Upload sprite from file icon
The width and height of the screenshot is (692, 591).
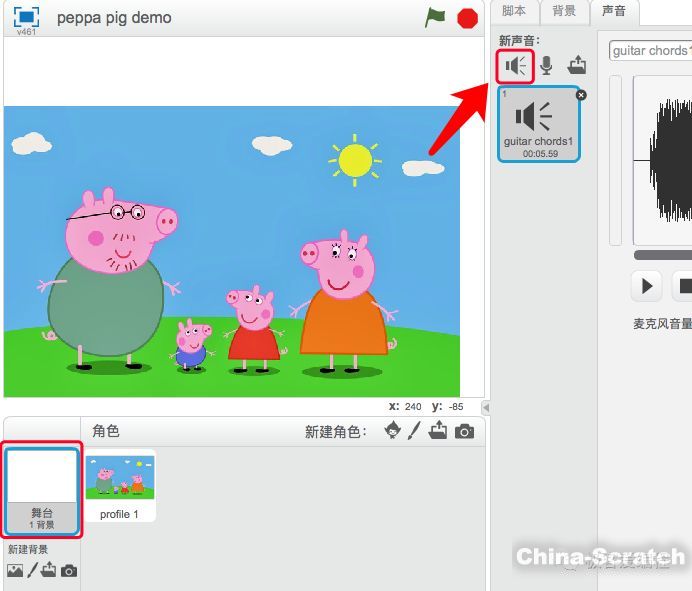tap(438, 431)
